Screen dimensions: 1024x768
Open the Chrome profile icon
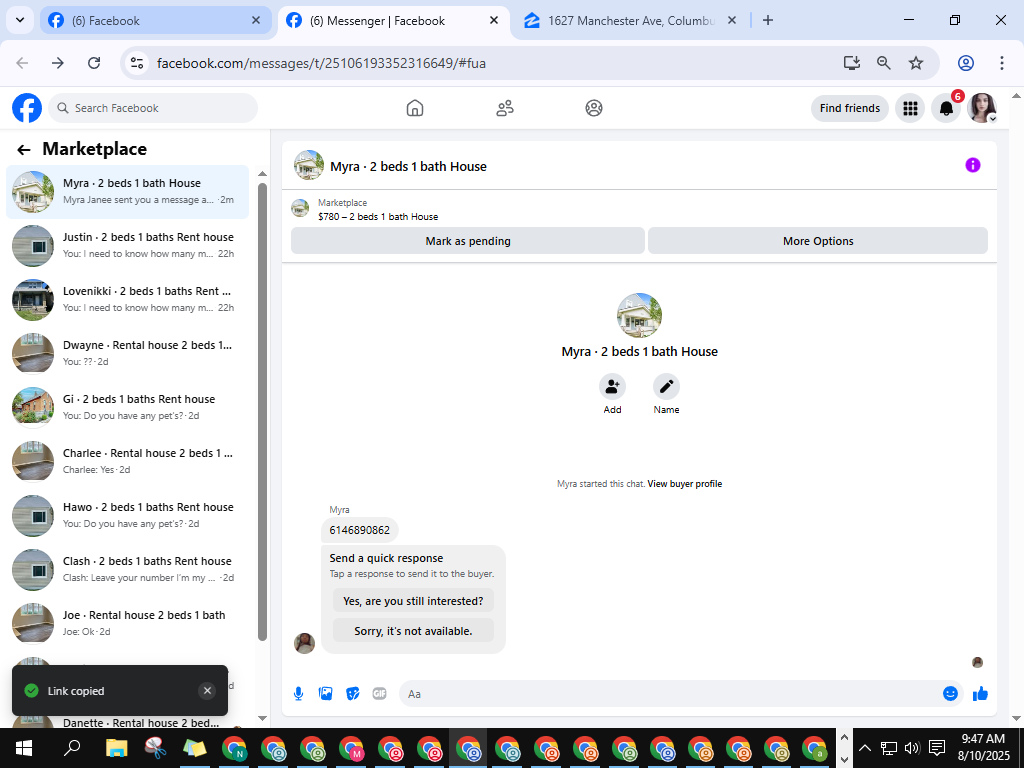point(966,63)
